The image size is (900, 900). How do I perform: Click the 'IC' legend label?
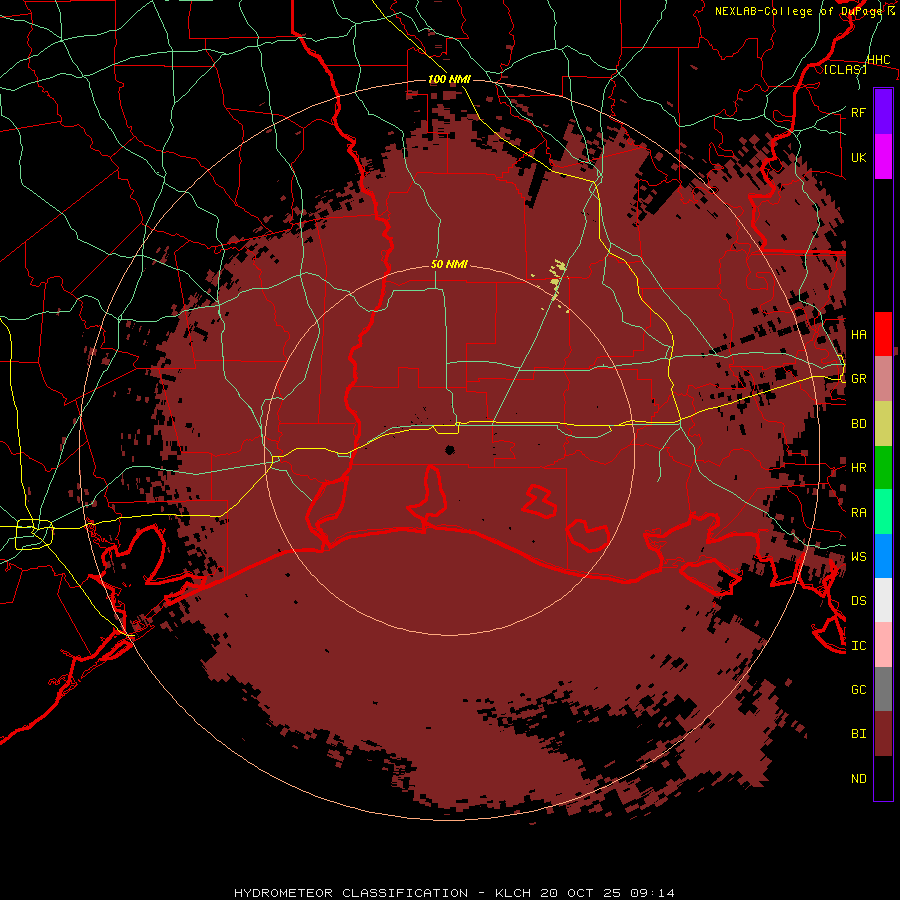pos(859,646)
